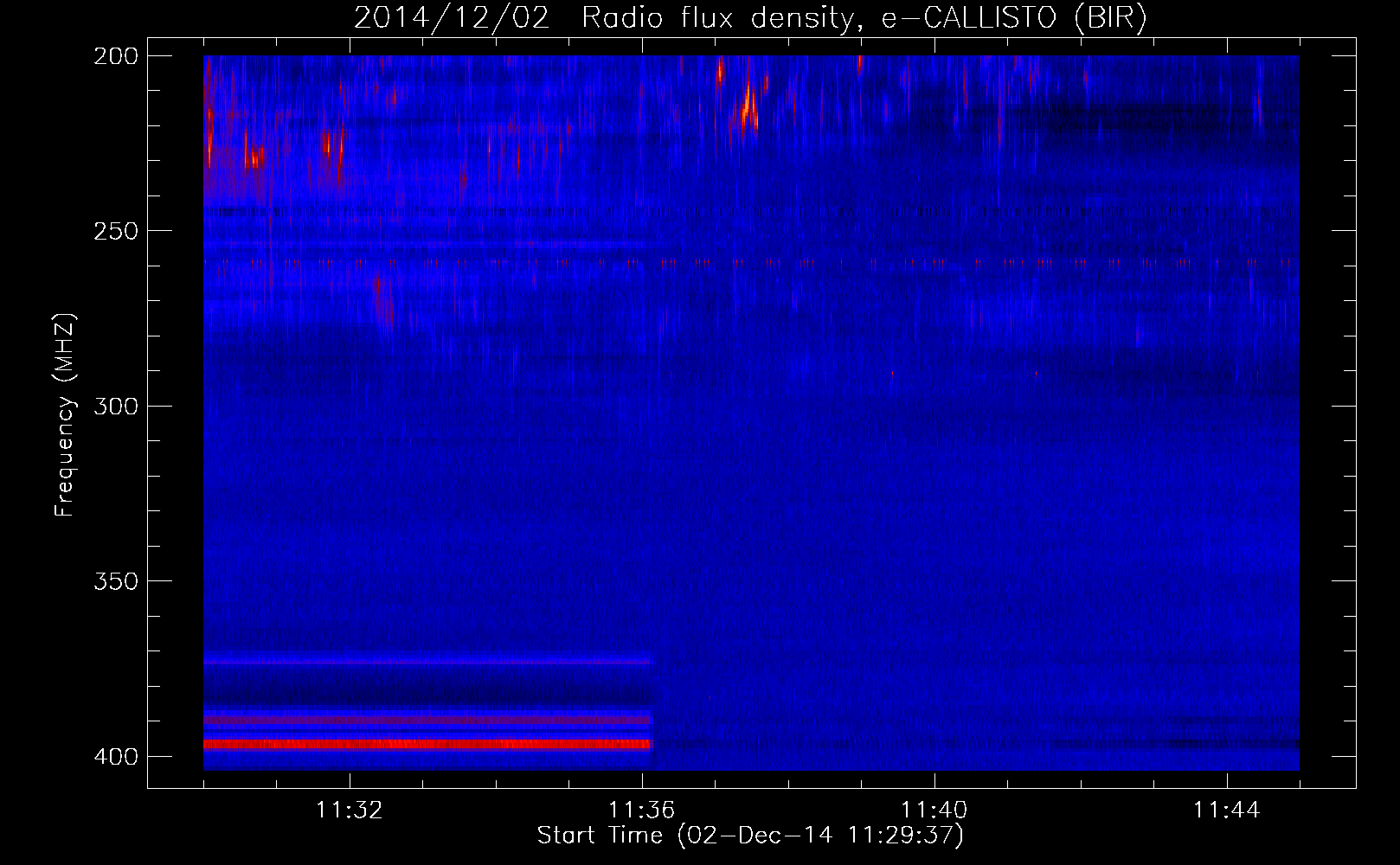The image size is (1400, 865).
Task: Click the plot title with date 2014/12/02
Action: pyautogui.click(x=750, y=17)
